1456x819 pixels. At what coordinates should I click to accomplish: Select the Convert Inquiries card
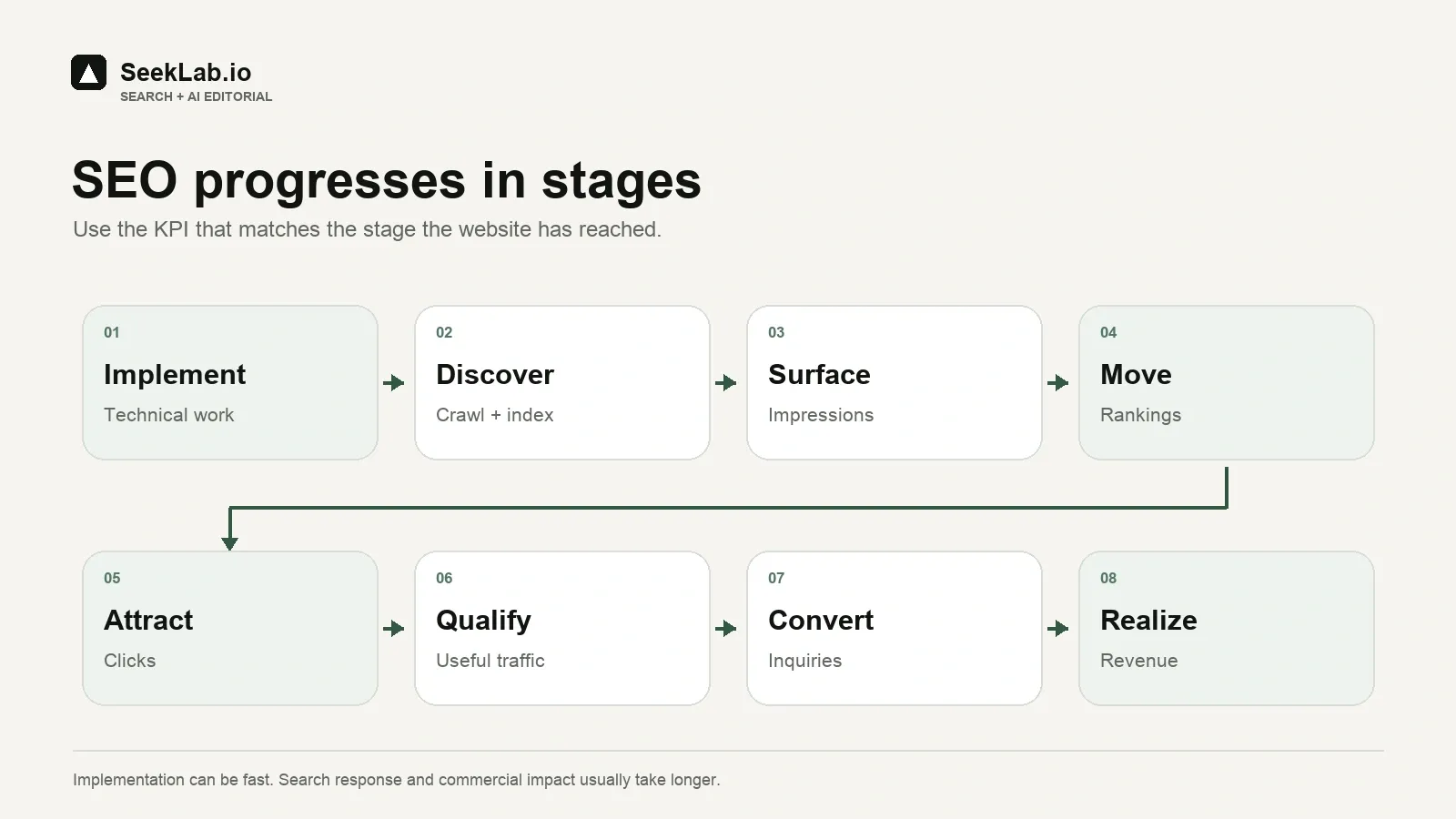tap(895, 629)
